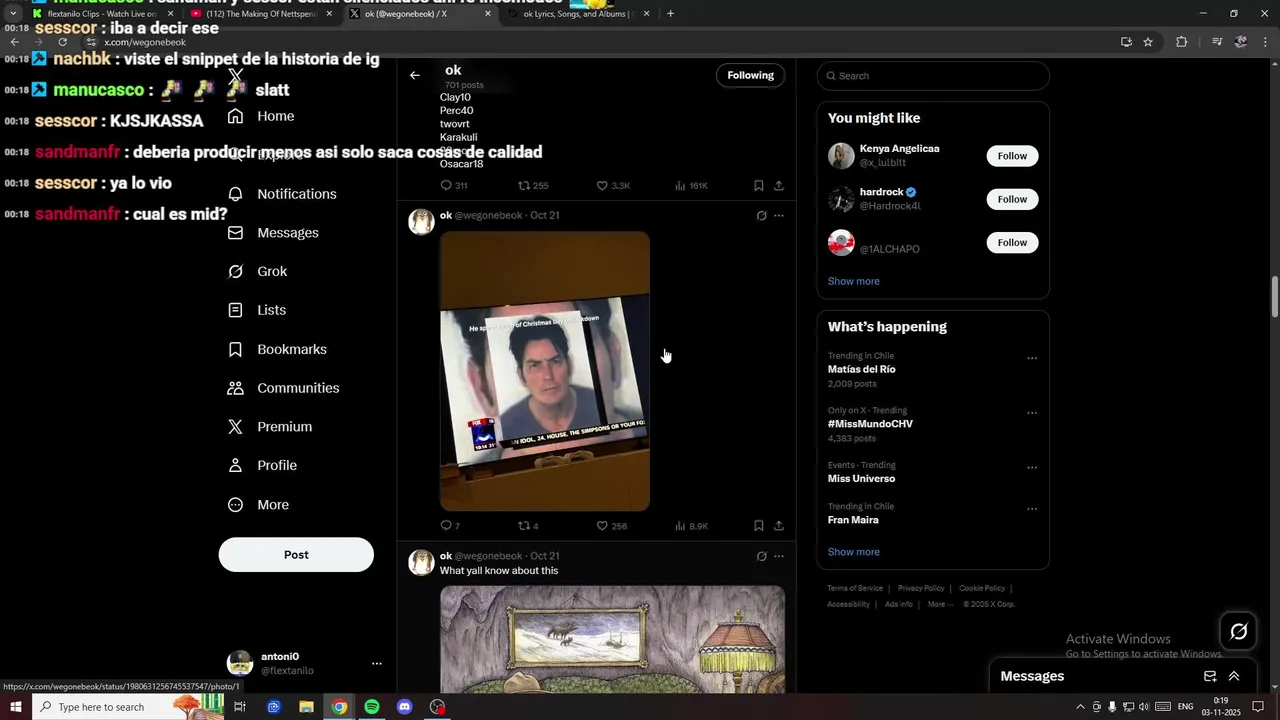Open Spotify from the taskbar
Screen dimensions: 1280x720
click(372, 707)
